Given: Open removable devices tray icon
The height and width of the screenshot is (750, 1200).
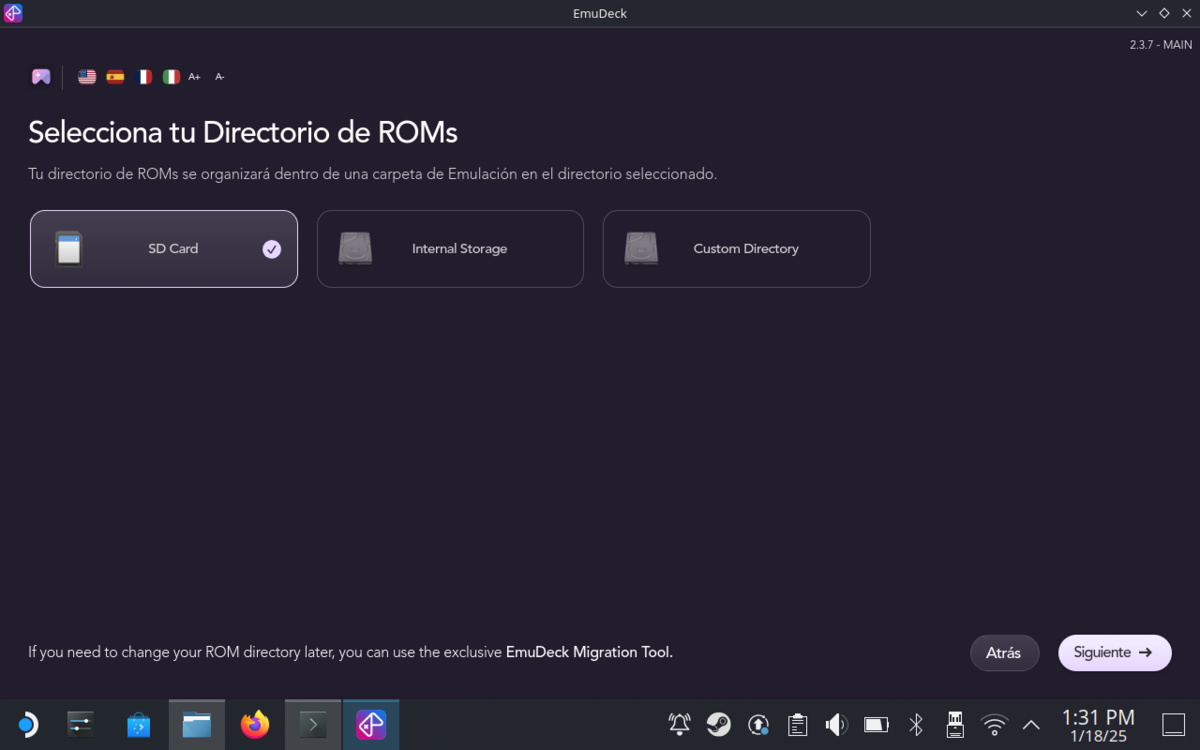Looking at the screenshot, I should [955, 725].
